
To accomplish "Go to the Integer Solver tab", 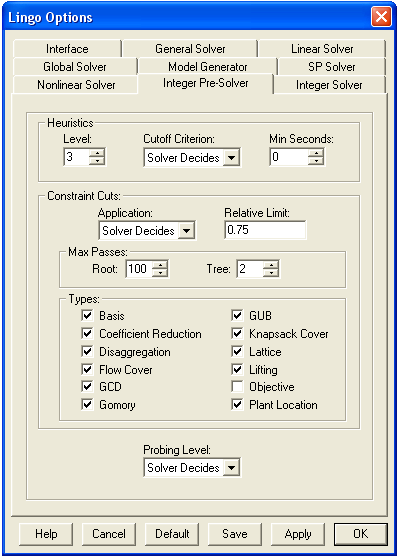I will pos(329,85).
